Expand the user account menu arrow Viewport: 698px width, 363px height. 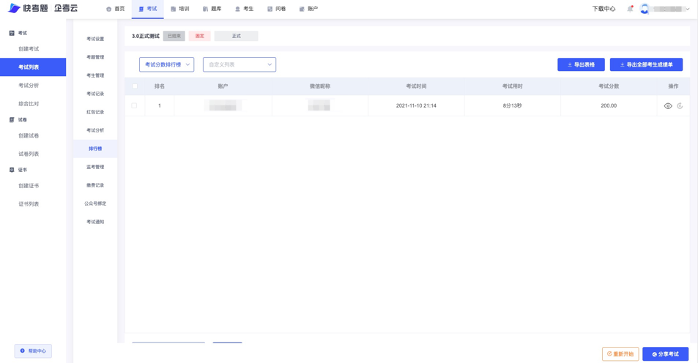coord(688,9)
